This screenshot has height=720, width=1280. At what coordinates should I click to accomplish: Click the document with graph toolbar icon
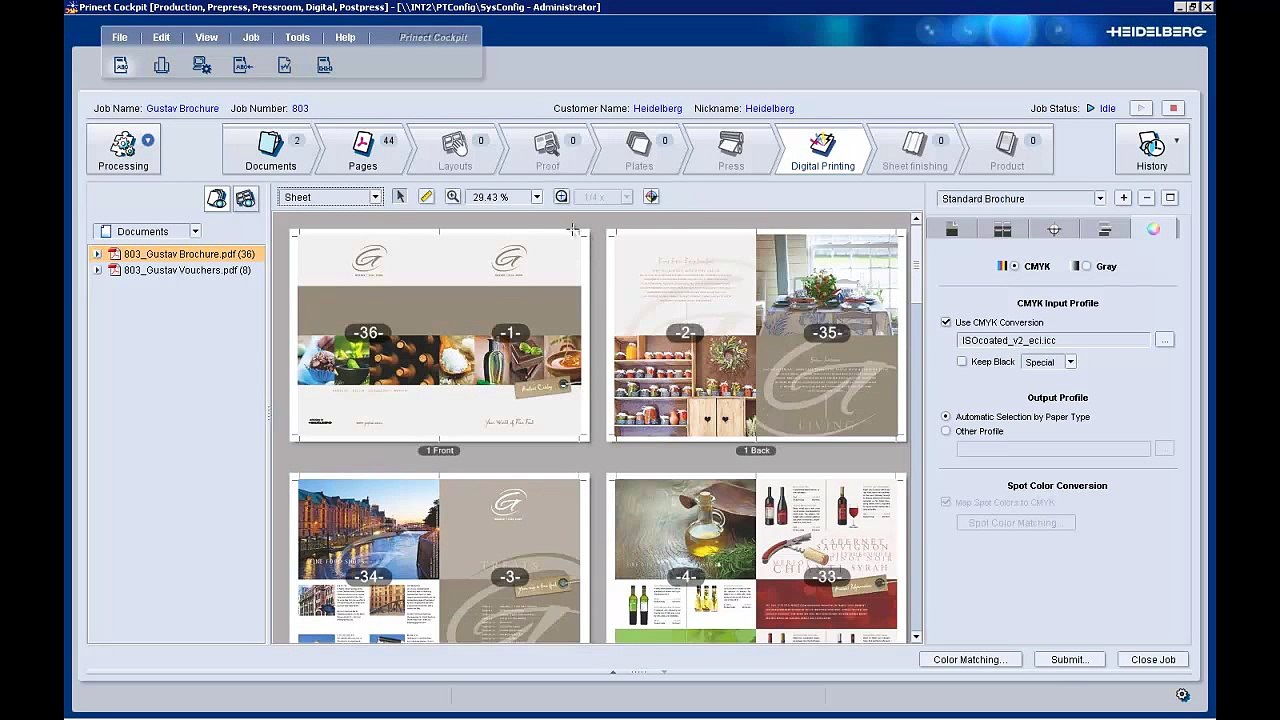[284, 65]
